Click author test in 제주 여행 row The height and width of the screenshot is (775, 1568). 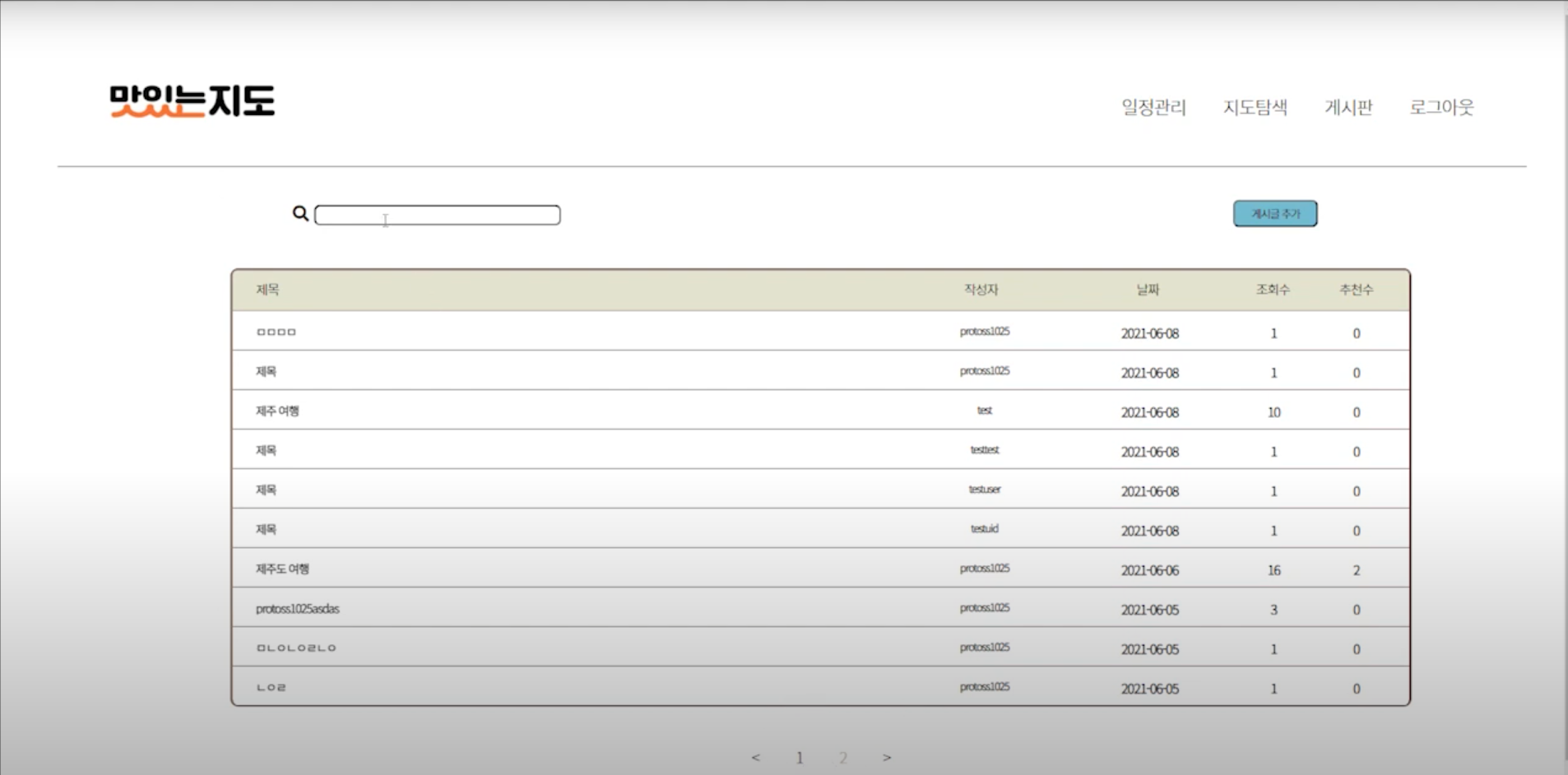click(x=985, y=411)
